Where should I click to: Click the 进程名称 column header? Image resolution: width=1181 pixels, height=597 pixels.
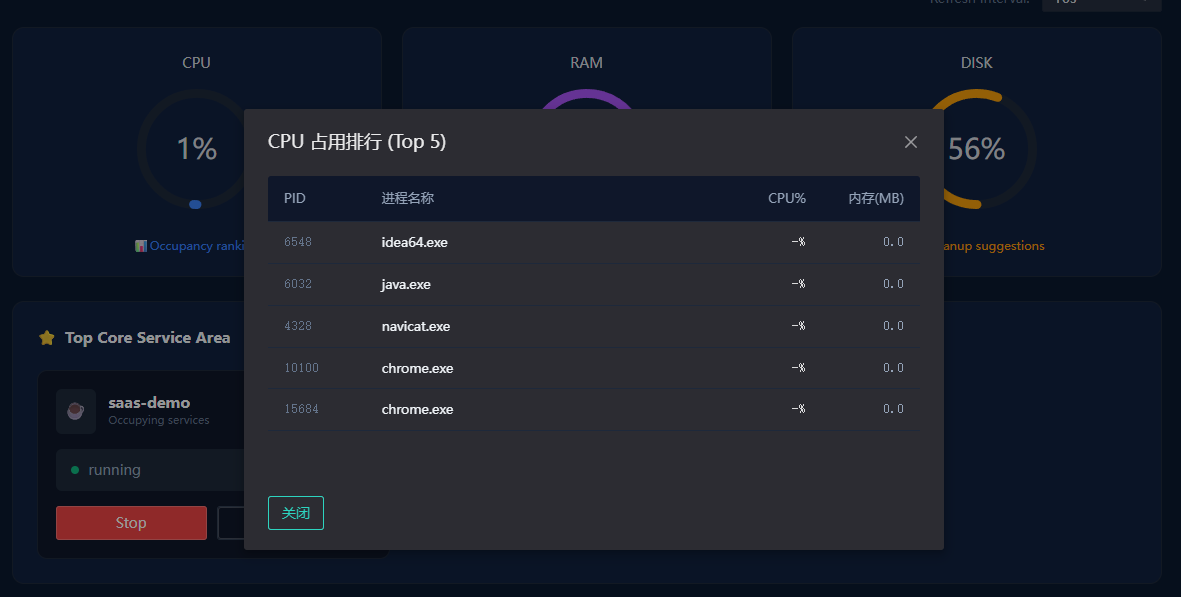pyautogui.click(x=407, y=198)
